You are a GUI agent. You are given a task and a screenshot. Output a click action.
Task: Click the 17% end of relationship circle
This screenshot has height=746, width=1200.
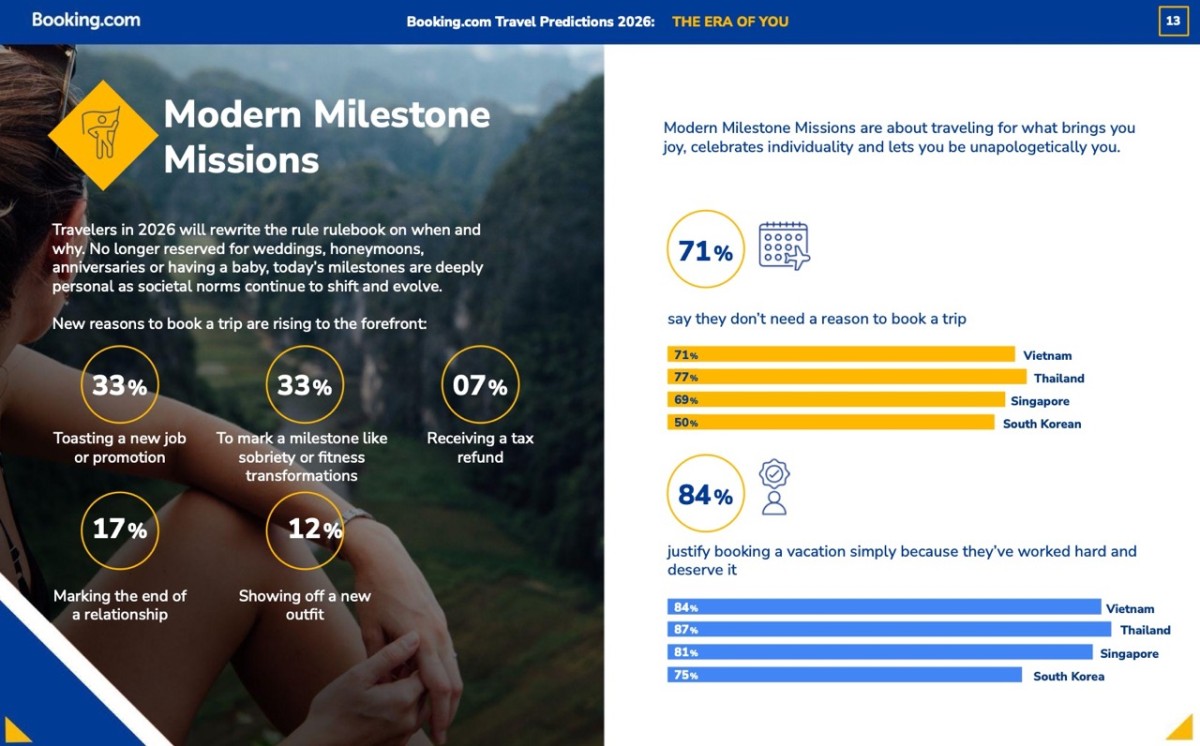point(120,530)
